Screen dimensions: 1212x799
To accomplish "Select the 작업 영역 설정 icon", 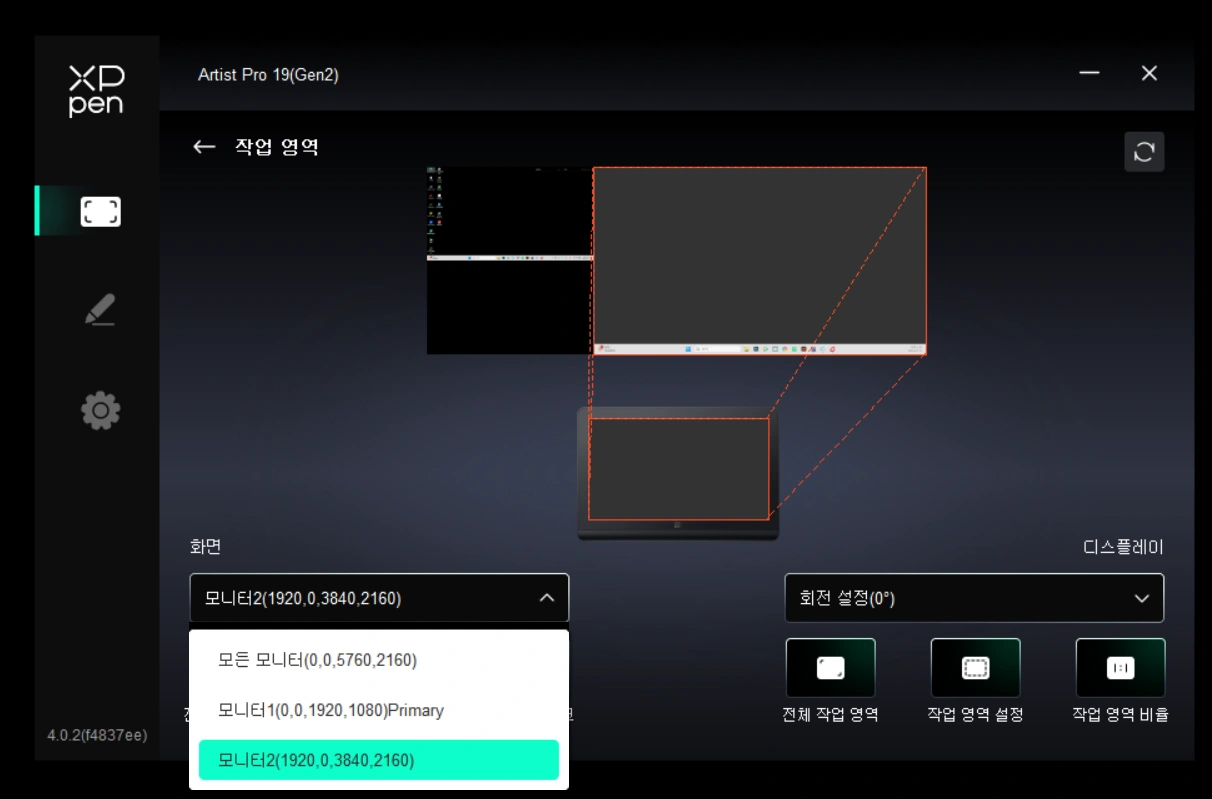I will point(975,668).
